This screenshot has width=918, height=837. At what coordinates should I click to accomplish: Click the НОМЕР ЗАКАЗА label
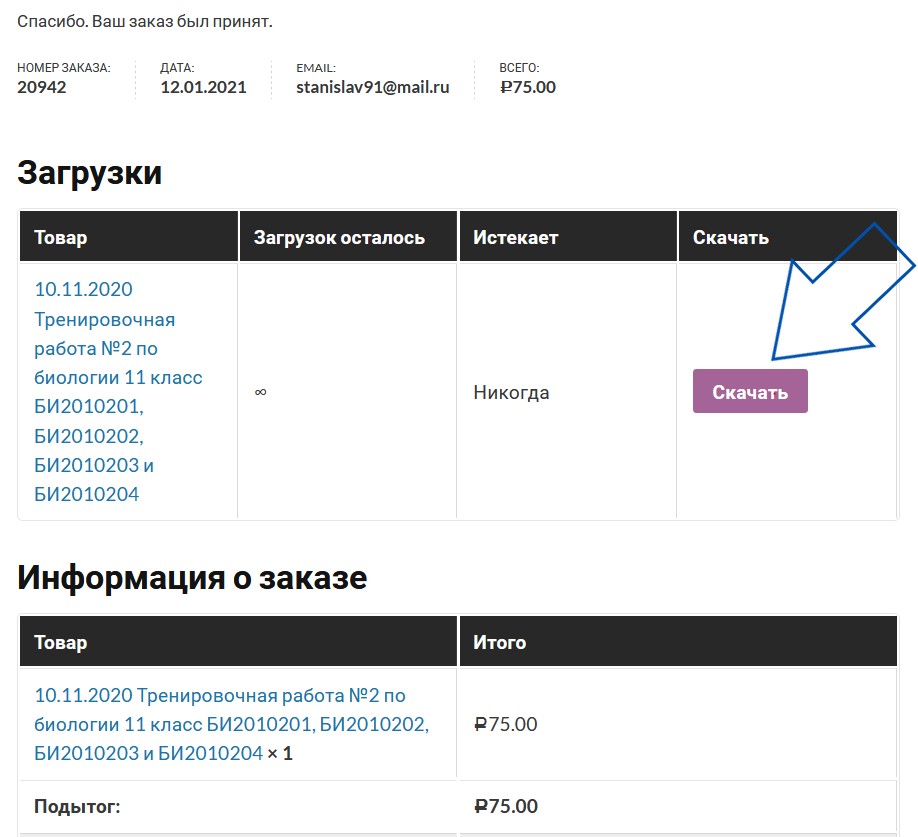[64, 68]
